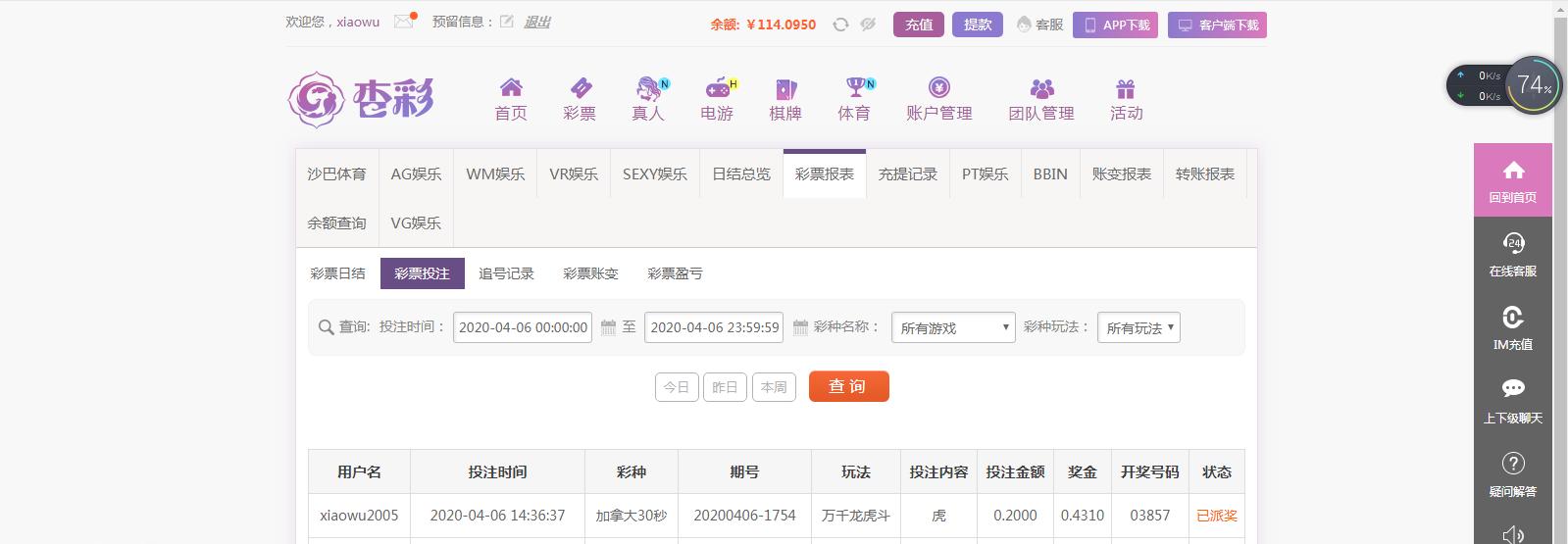Open 彩票账变 sub-tab

tap(591, 273)
